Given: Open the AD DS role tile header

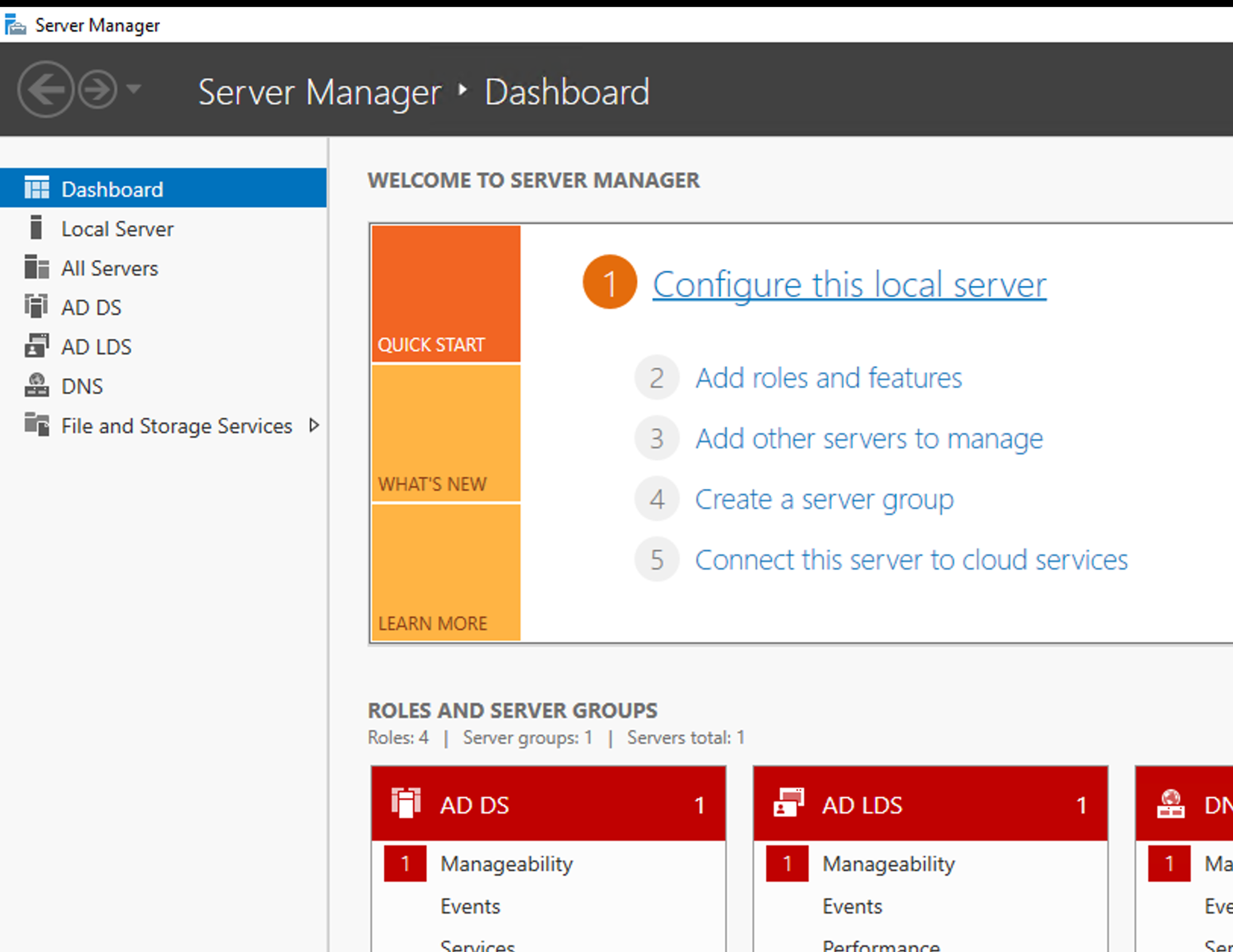Looking at the screenshot, I should tap(547, 805).
